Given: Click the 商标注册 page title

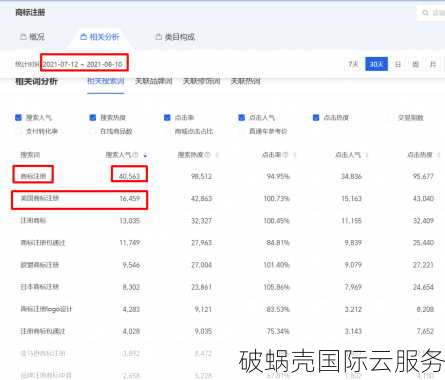Looking at the screenshot, I should [x=30, y=13].
